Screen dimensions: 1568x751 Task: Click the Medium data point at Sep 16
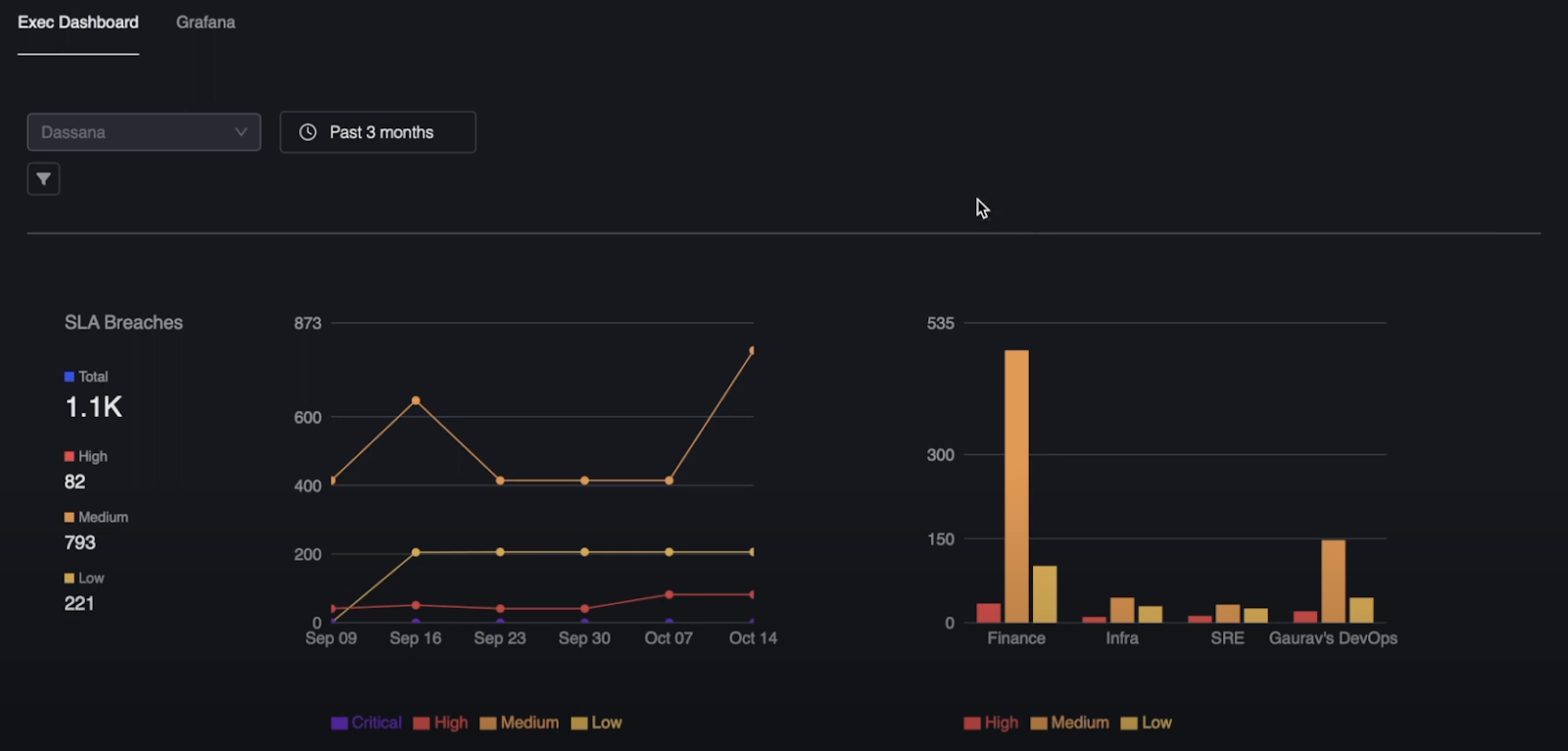[x=416, y=401]
